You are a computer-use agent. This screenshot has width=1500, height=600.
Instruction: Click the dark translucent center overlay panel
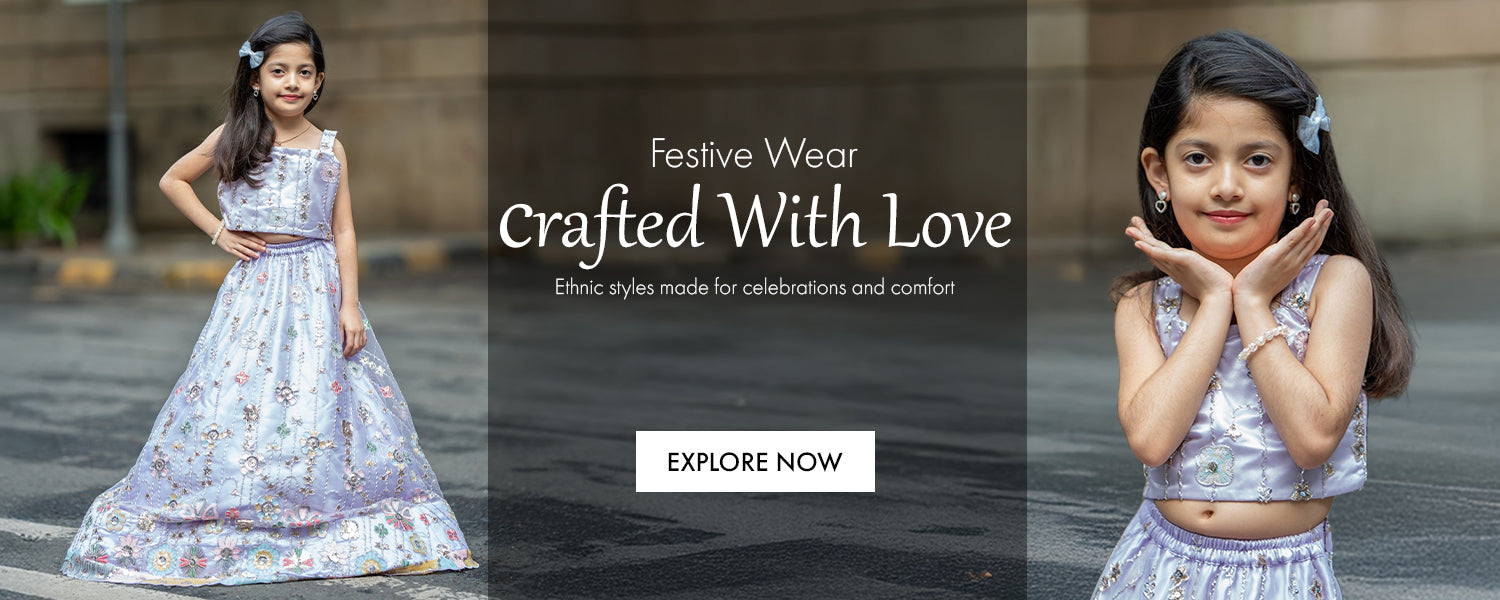click(757, 300)
